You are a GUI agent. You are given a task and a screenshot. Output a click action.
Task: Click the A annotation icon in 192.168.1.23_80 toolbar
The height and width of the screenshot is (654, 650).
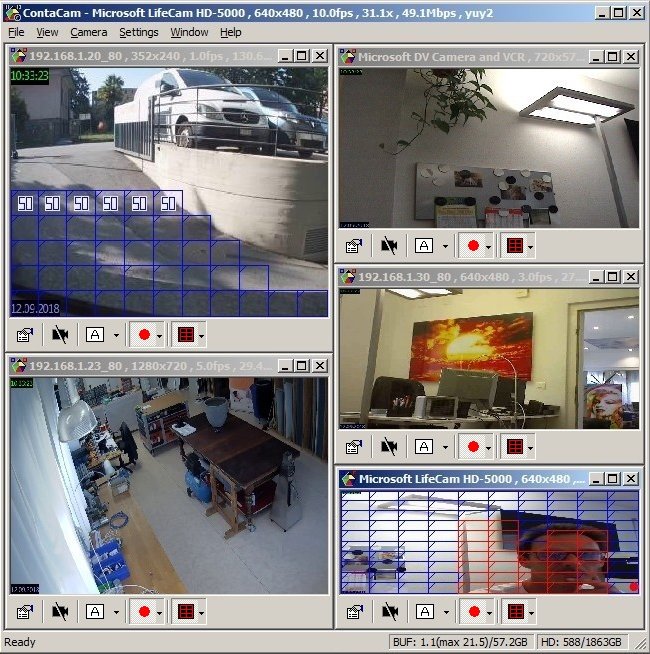[x=95, y=612]
